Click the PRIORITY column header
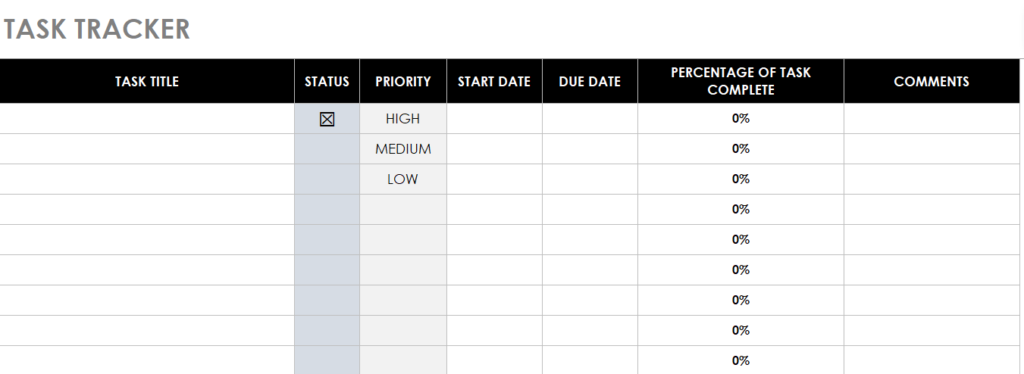The image size is (1024, 374). click(403, 82)
